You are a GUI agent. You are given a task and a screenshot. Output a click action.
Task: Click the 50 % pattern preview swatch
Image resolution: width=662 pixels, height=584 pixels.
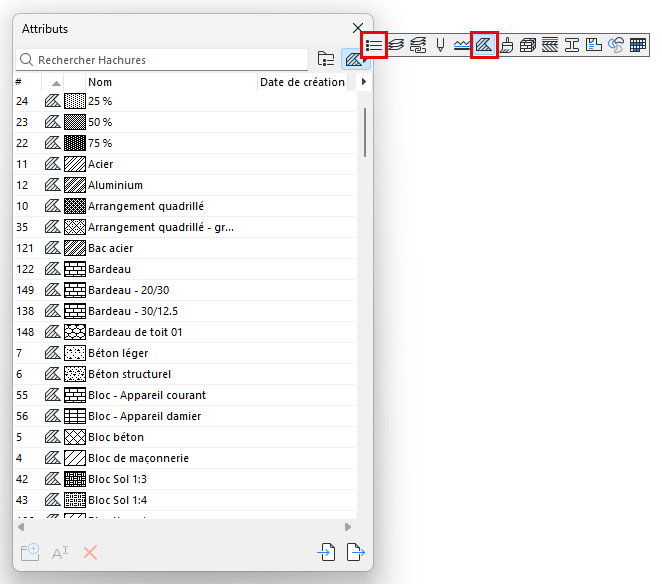(75, 122)
